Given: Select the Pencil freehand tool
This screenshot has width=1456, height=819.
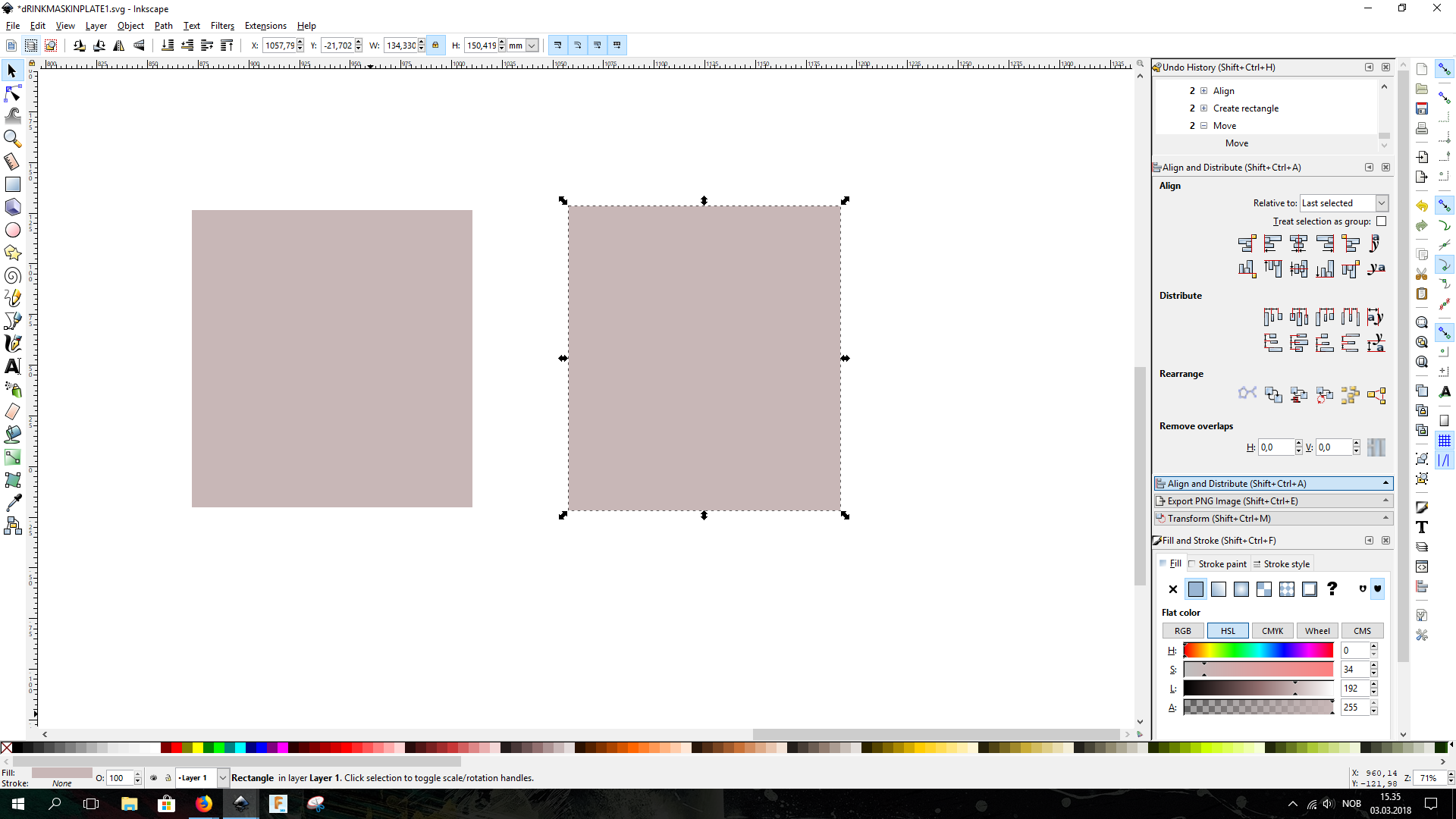Looking at the screenshot, I should click(x=12, y=298).
